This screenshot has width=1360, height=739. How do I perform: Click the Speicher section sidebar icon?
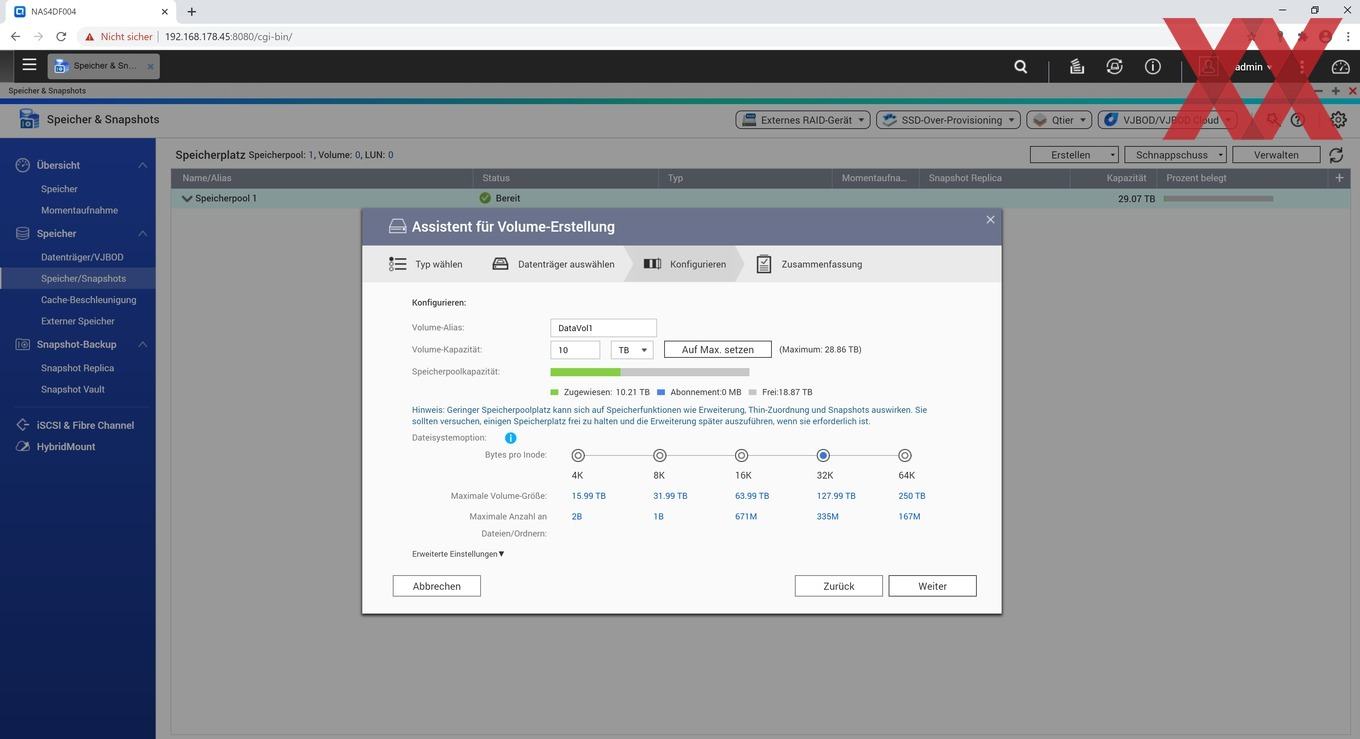point(23,234)
